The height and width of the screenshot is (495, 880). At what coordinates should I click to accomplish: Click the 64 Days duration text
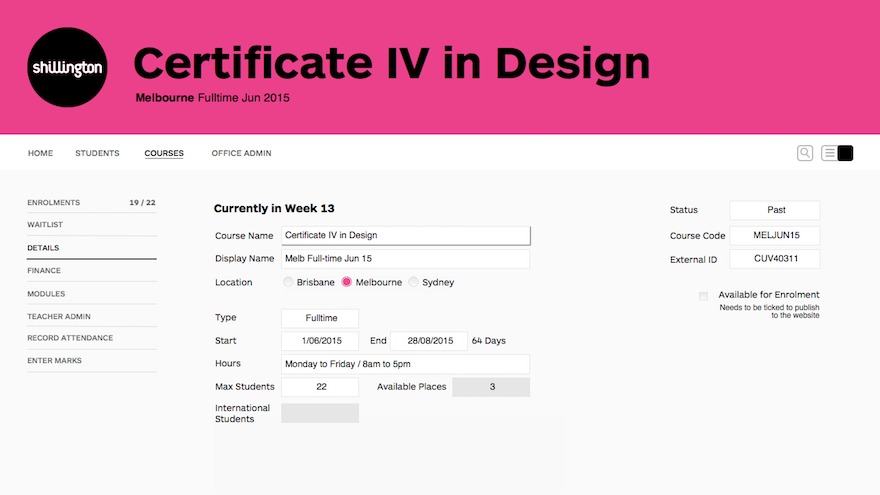tap(488, 341)
